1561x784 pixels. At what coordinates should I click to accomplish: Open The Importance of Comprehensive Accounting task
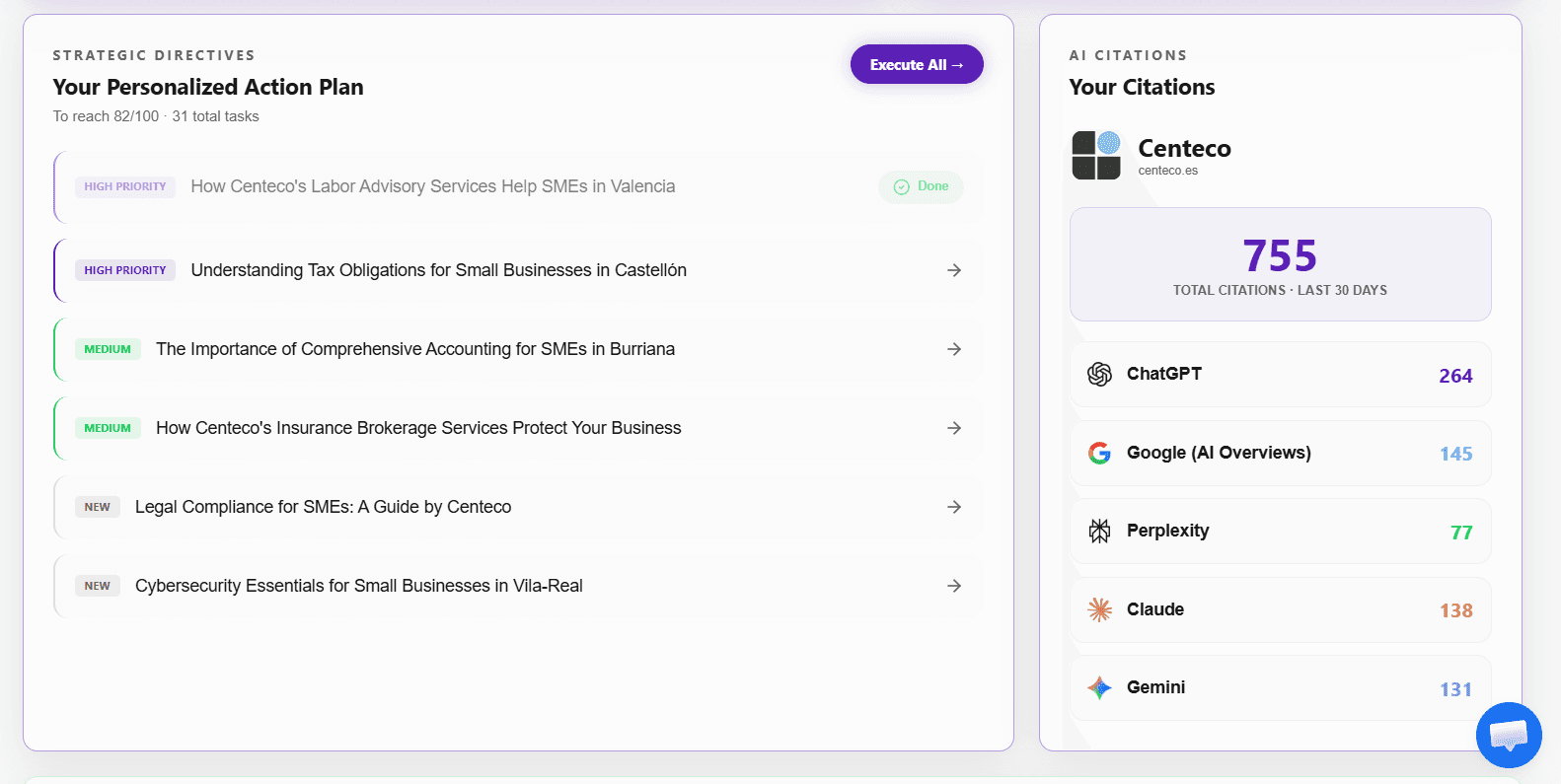click(518, 349)
